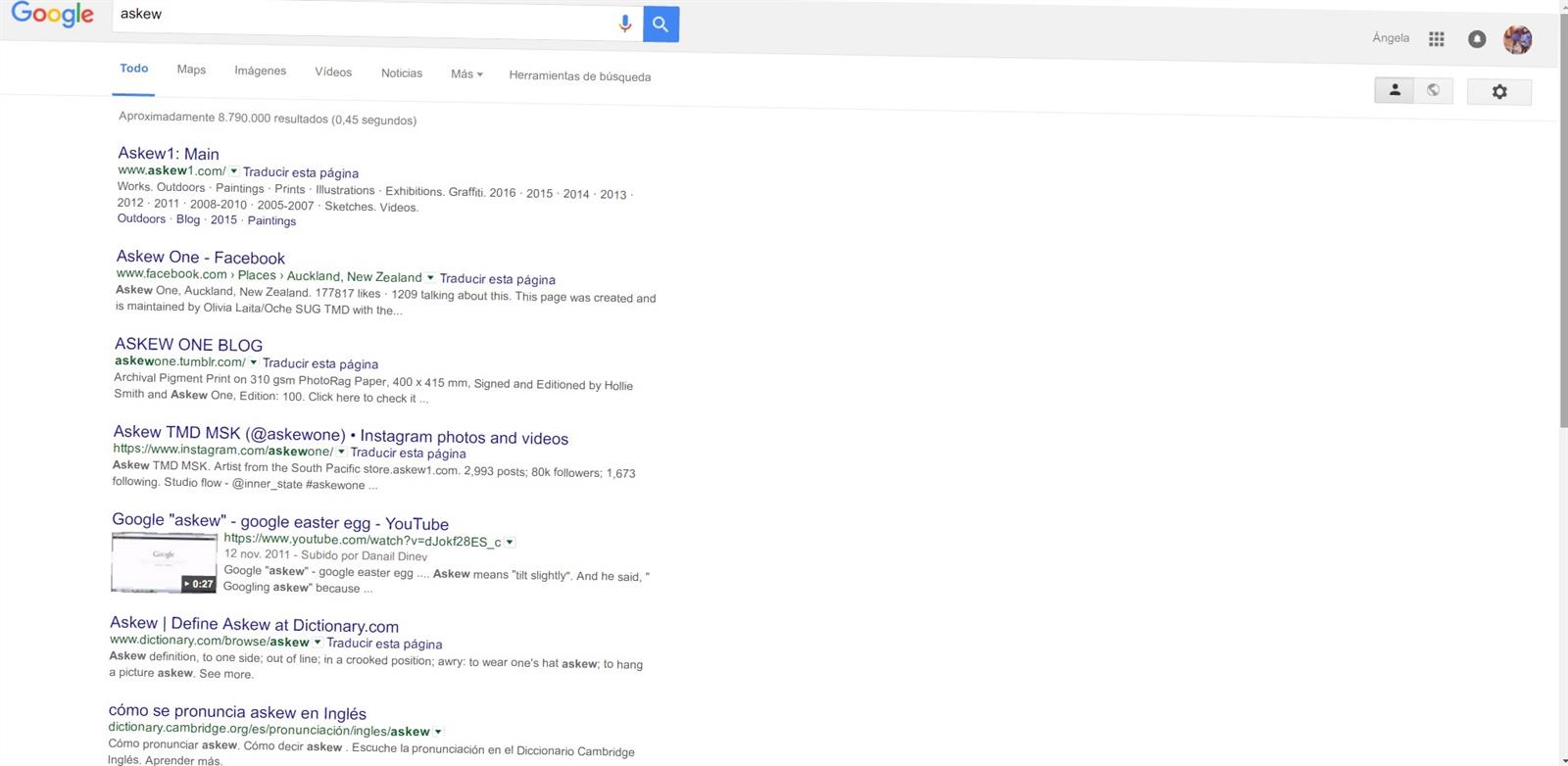Image resolution: width=1568 pixels, height=766 pixels.
Task: Show private results with person icon
Action: tap(1395, 90)
